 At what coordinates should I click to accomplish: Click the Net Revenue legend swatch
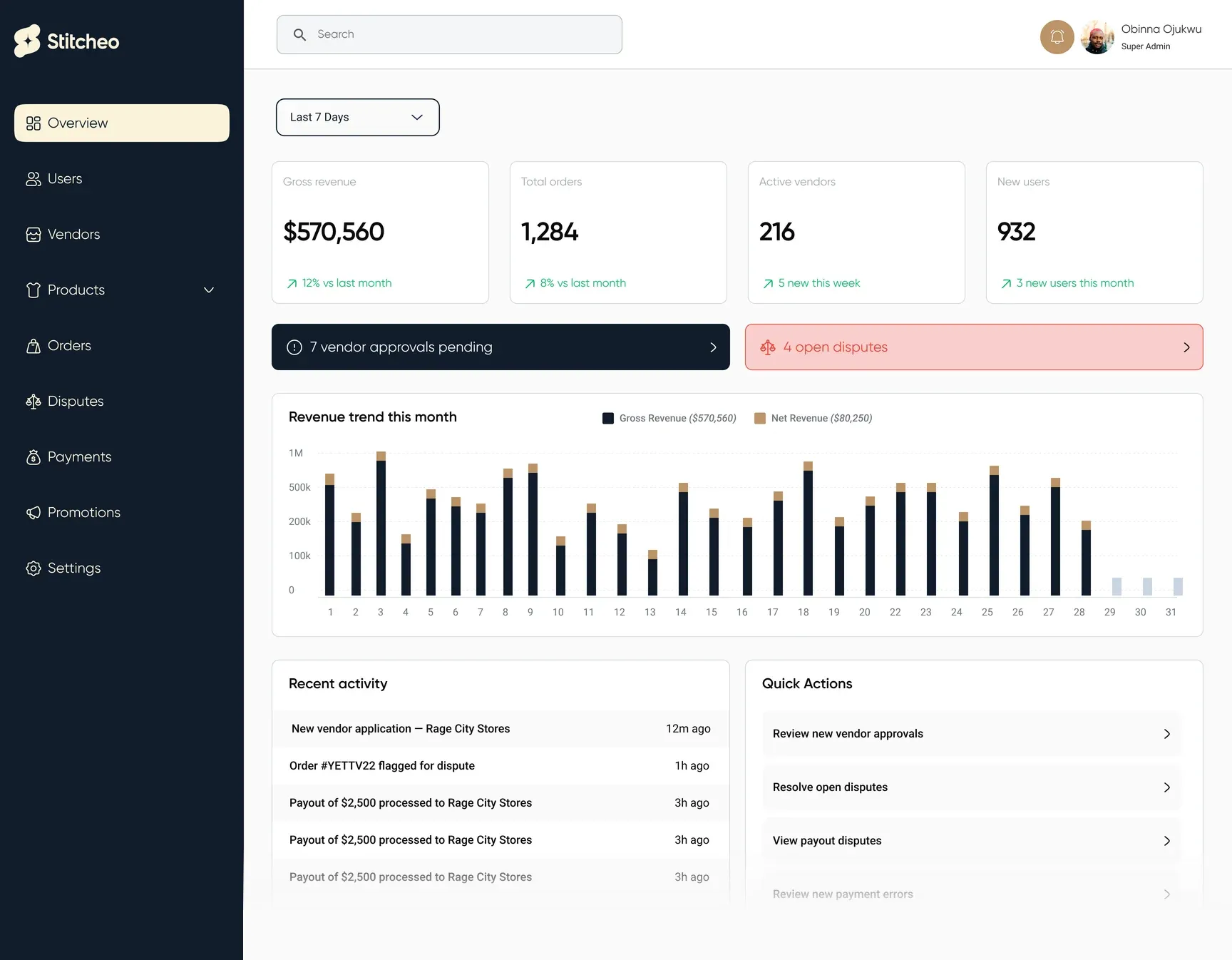(760, 419)
